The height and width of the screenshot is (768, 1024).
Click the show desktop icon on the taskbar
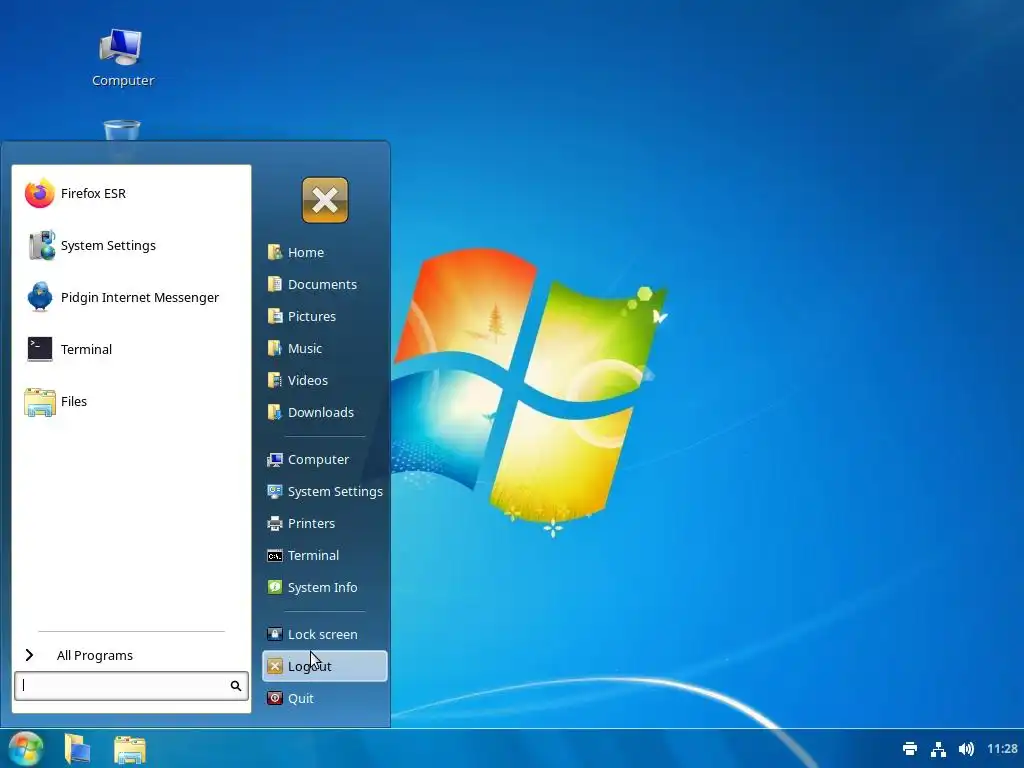pos(77,748)
